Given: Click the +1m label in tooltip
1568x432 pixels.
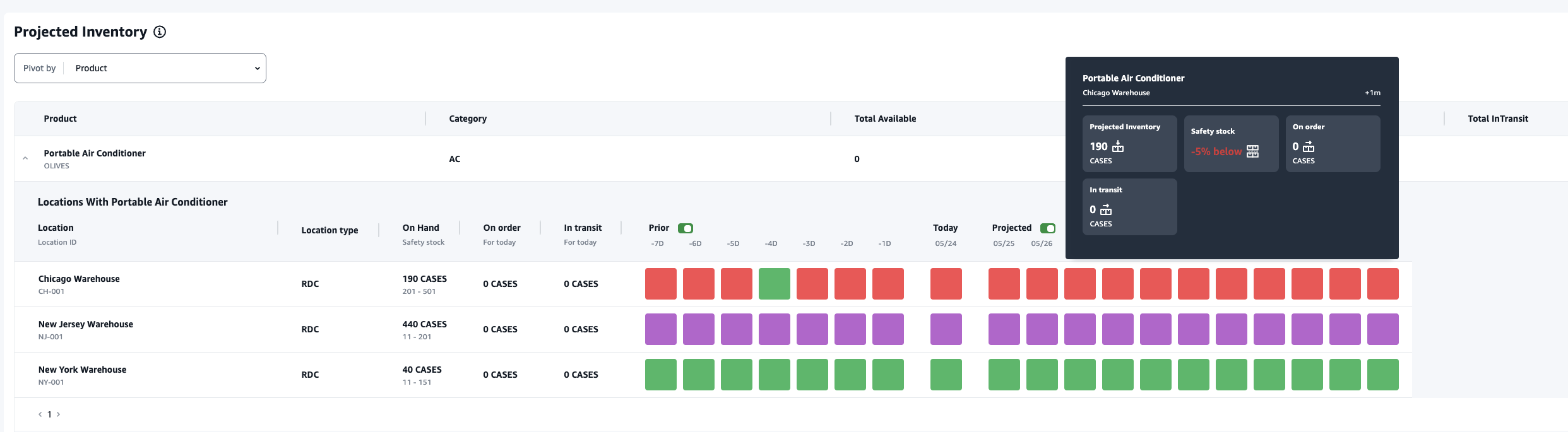Looking at the screenshot, I should [x=1372, y=93].
